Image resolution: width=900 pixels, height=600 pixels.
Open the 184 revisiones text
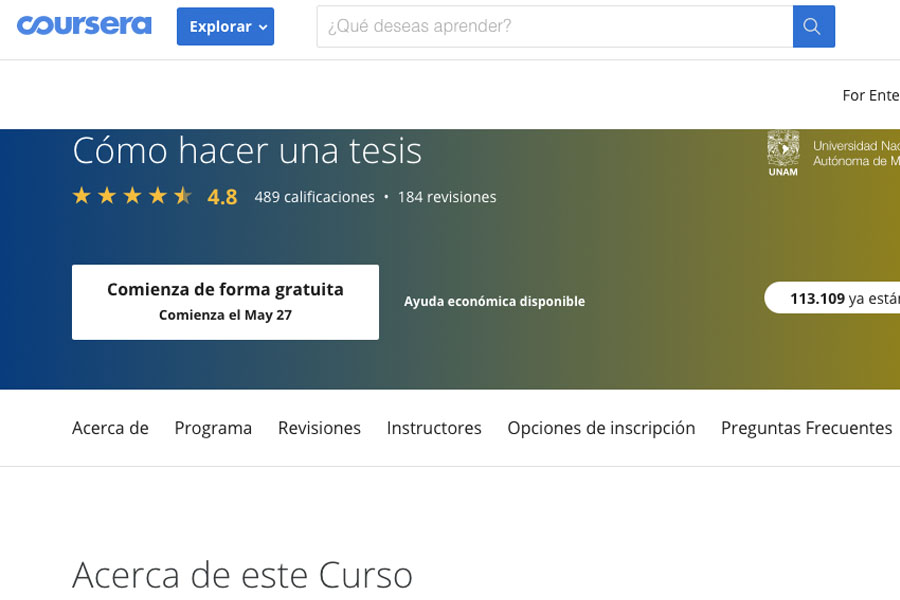[447, 197]
